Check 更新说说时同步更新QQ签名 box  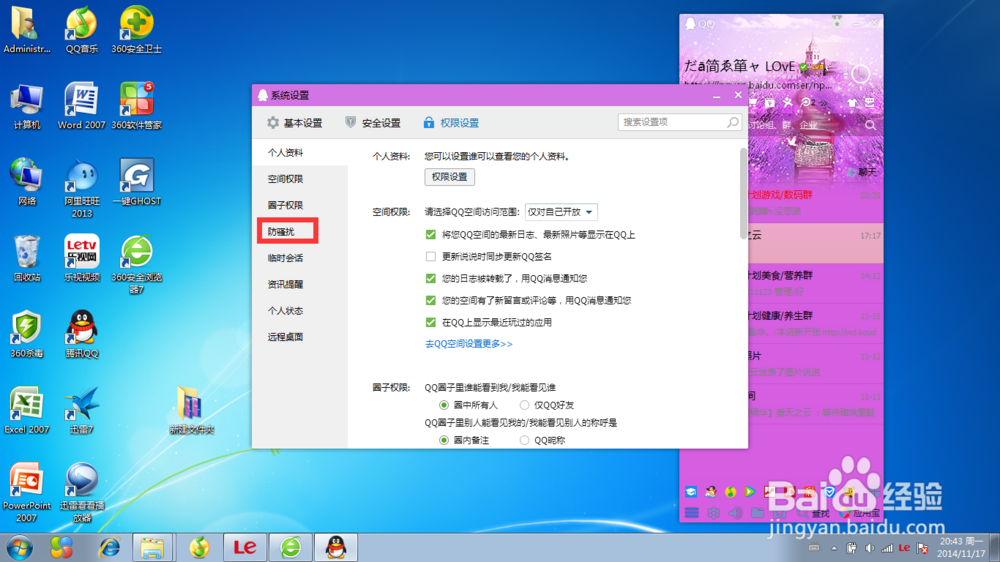(x=431, y=256)
